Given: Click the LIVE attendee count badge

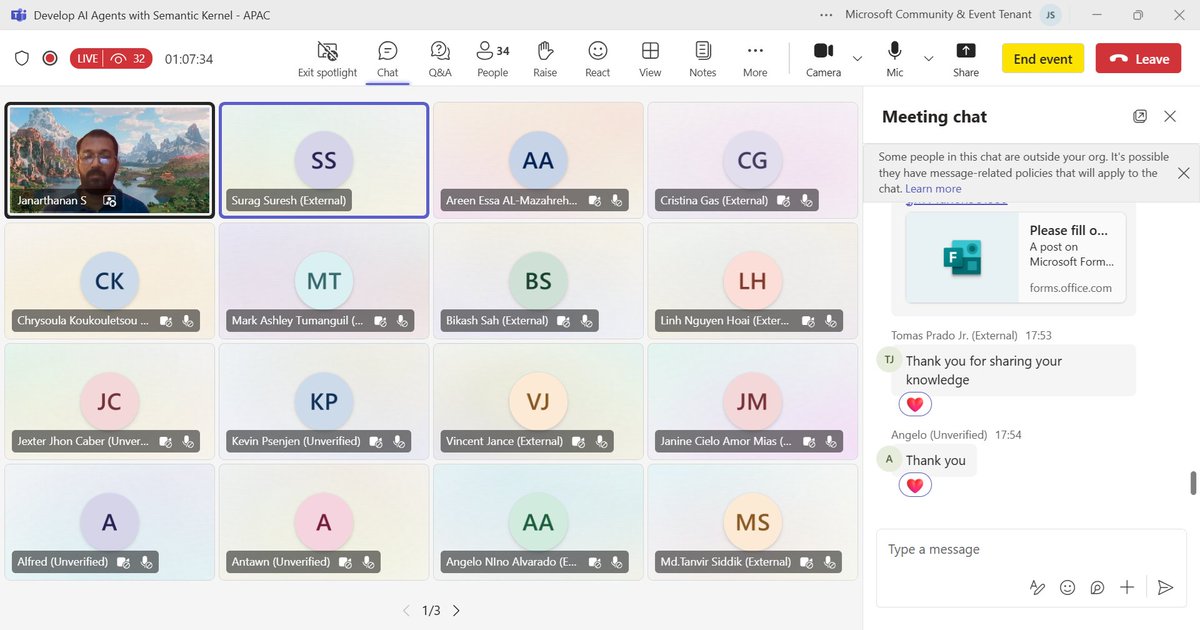Looking at the screenshot, I should click(111, 58).
